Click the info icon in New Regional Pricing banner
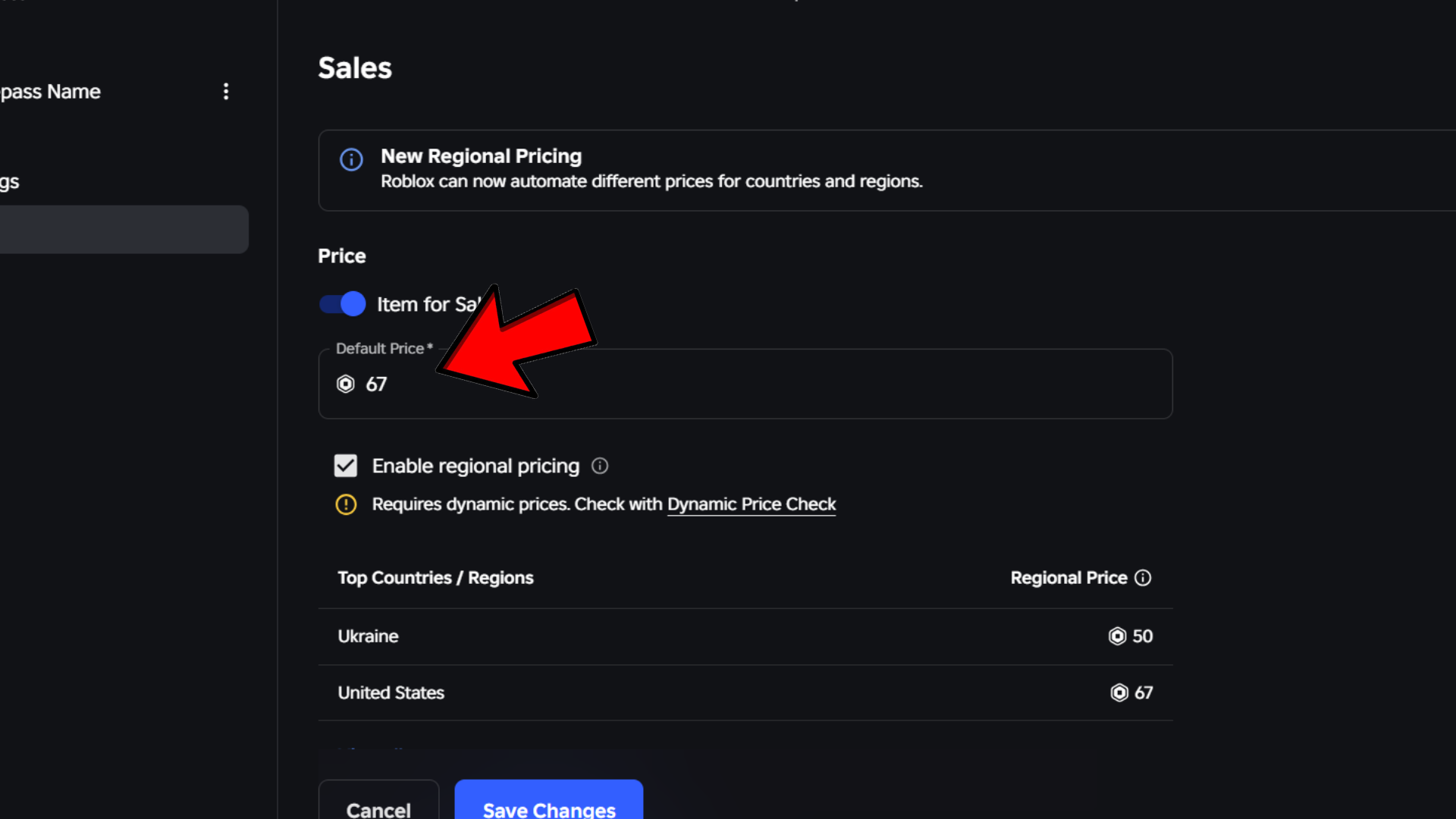The width and height of the screenshot is (1456, 819). pyautogui.click(x=350, y=159)
